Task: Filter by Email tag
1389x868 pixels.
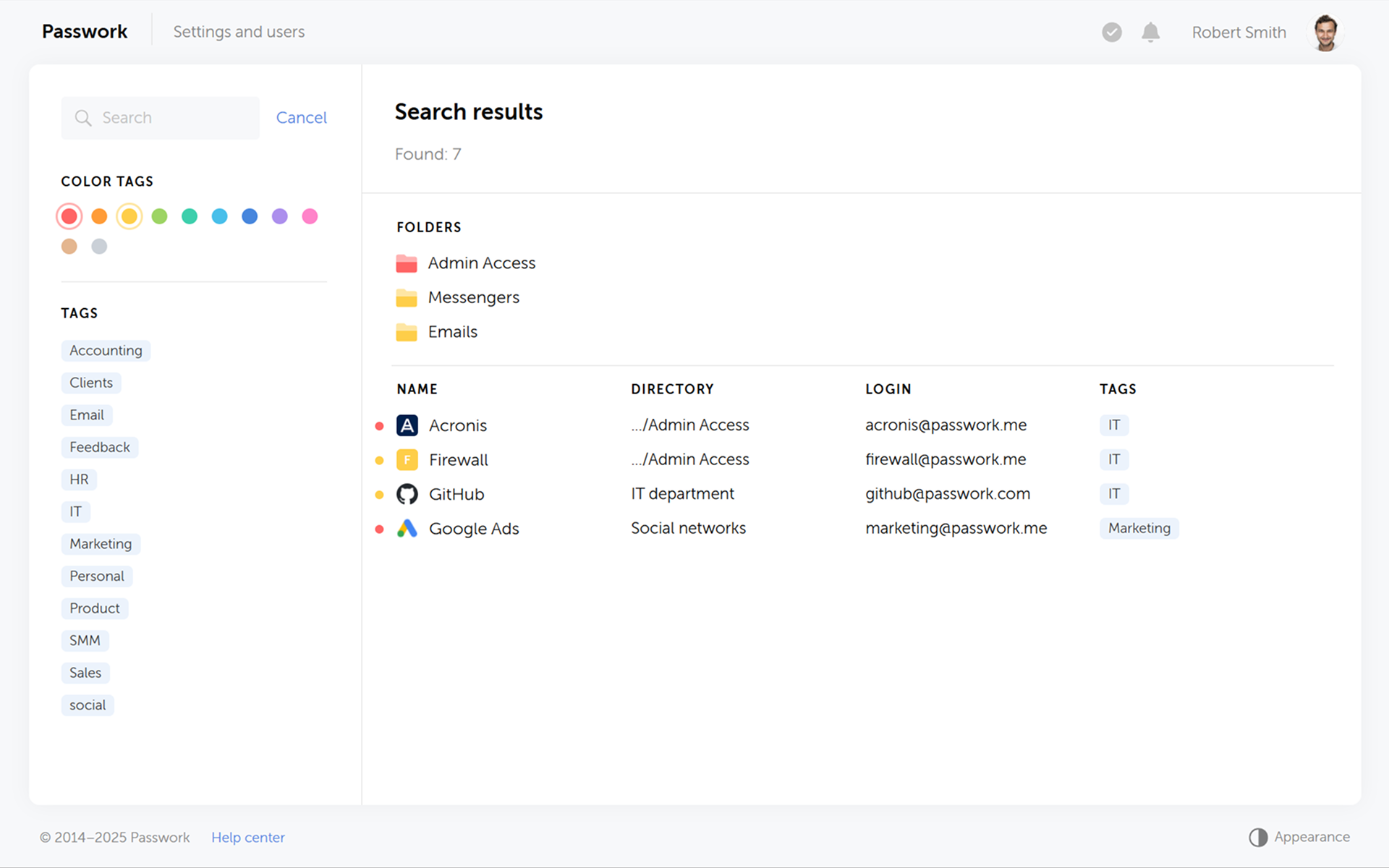Action: click(87, 415)
